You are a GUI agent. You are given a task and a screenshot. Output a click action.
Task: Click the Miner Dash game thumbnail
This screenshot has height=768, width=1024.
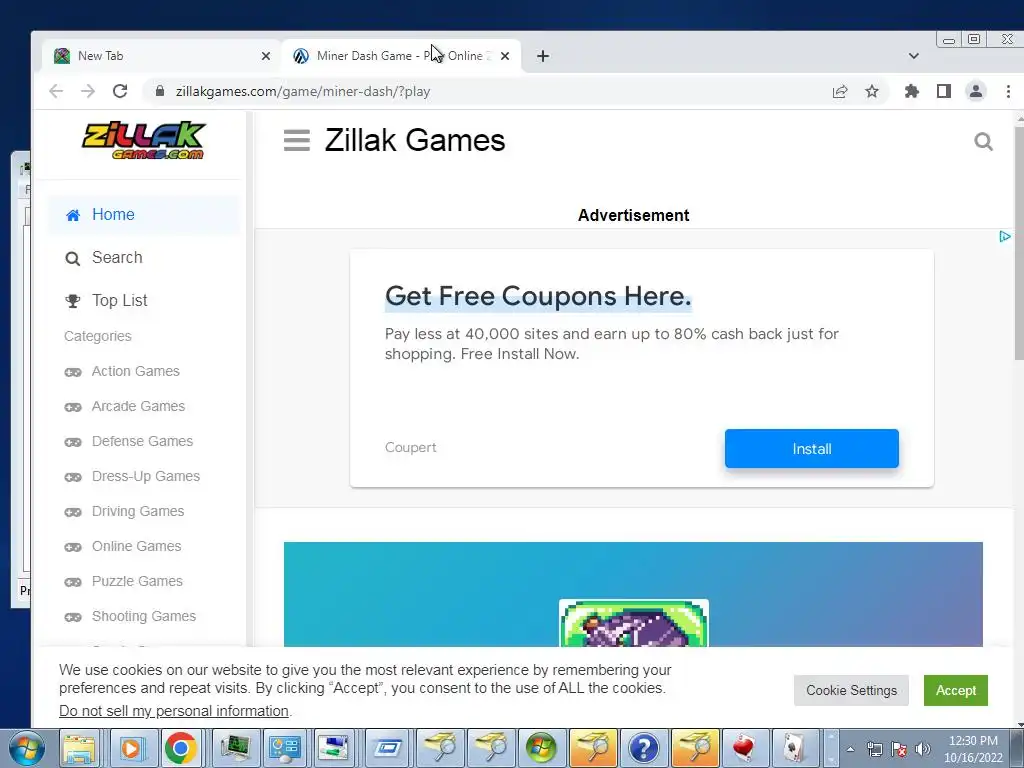(633, 622)
